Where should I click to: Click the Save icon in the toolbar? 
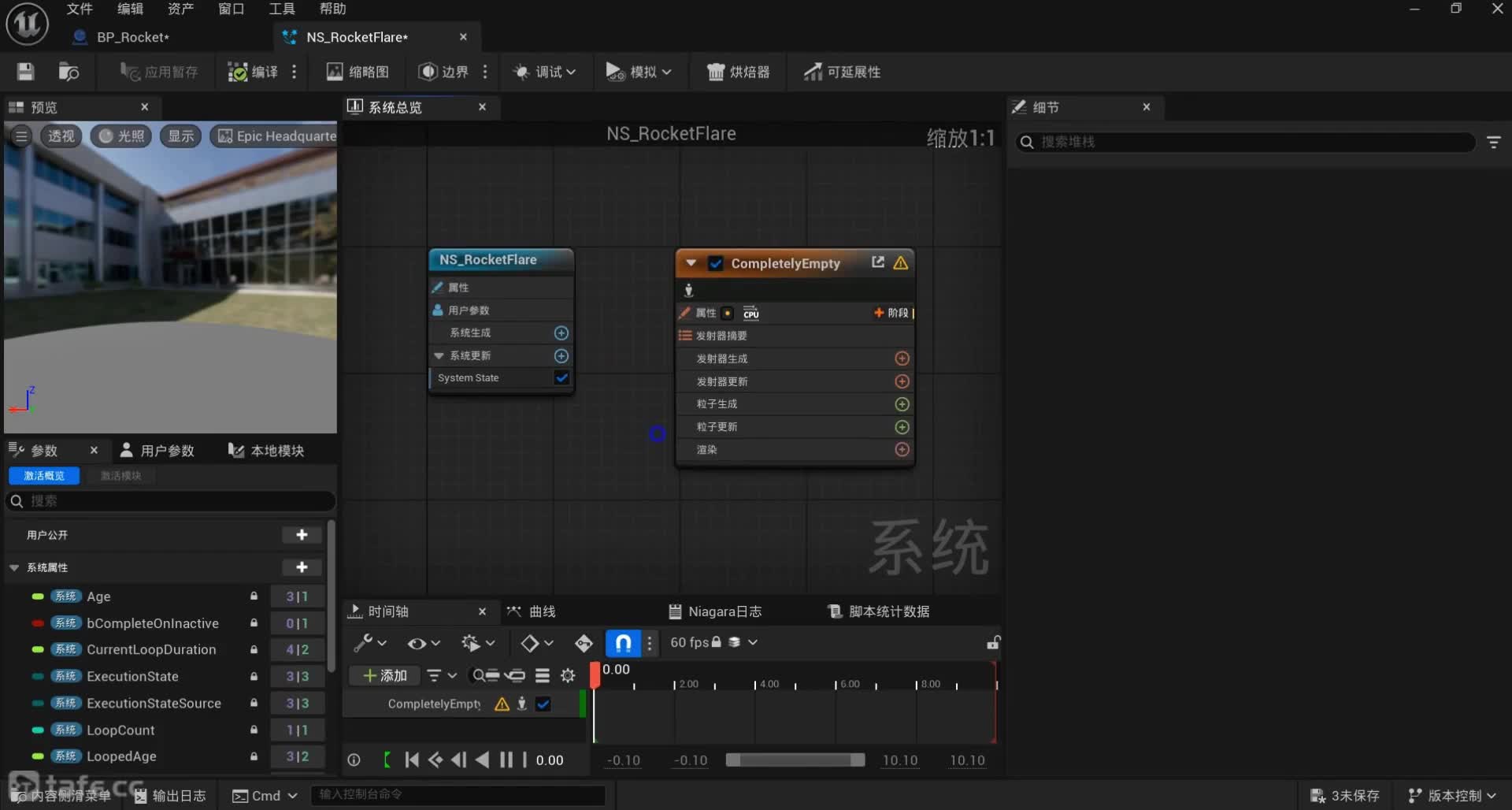[x=25, y=72]
